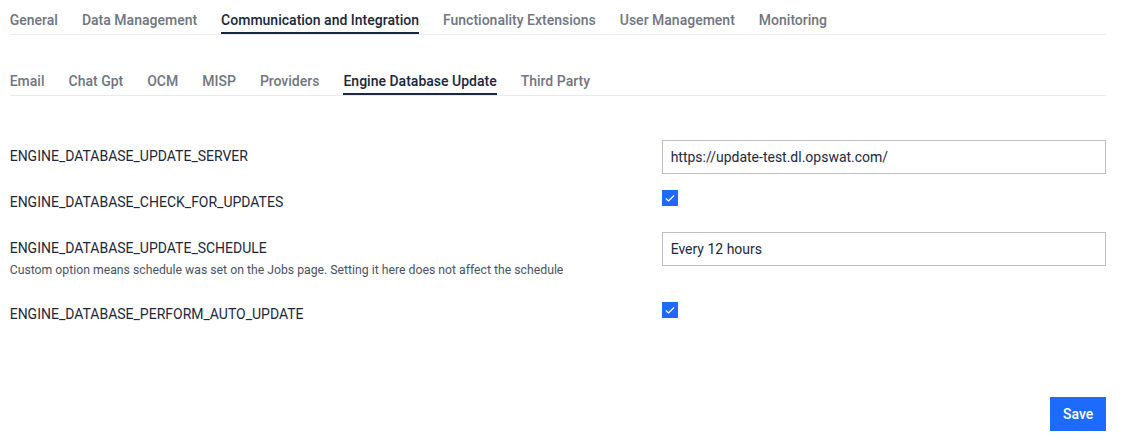1126x443 pixels.
Task: Select the Communication and Integration tab
Action: coord(320,20)
